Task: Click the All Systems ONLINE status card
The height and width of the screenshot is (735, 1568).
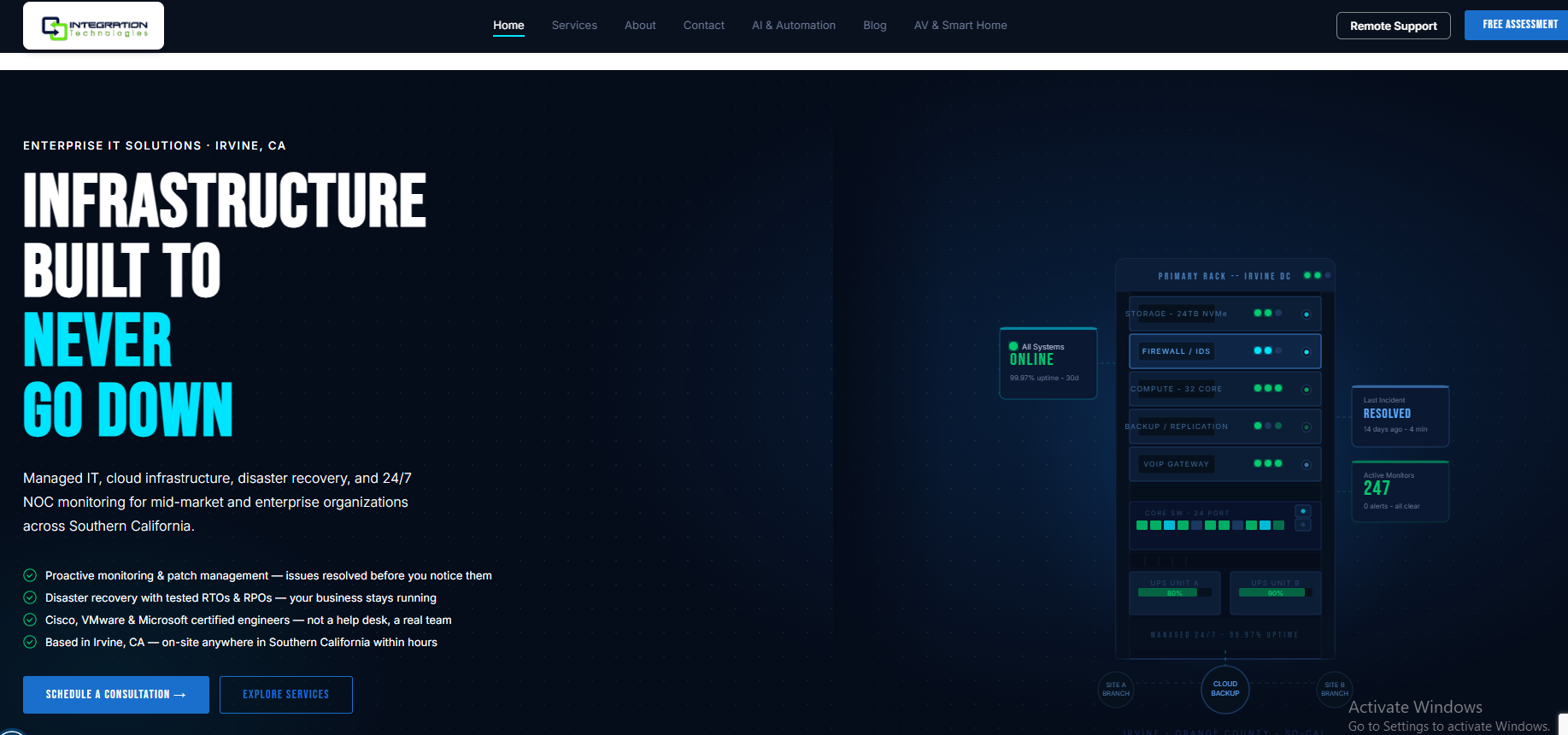Action: pyautogui.click(x=1048, y=363)
